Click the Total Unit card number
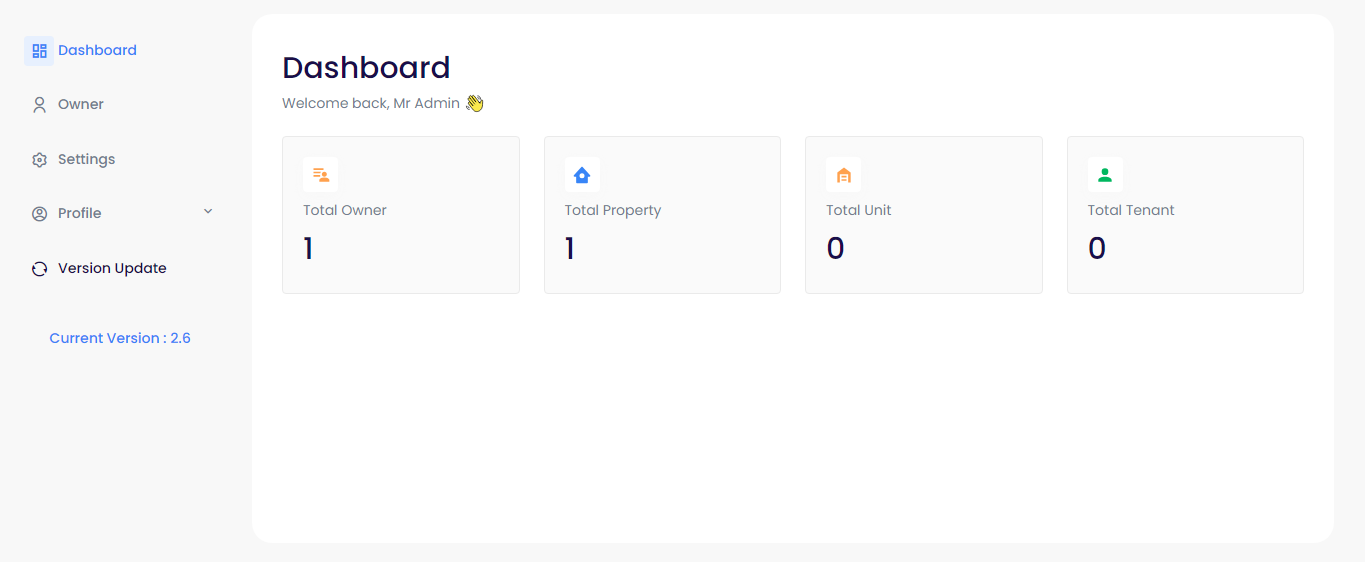 [835, 248]
